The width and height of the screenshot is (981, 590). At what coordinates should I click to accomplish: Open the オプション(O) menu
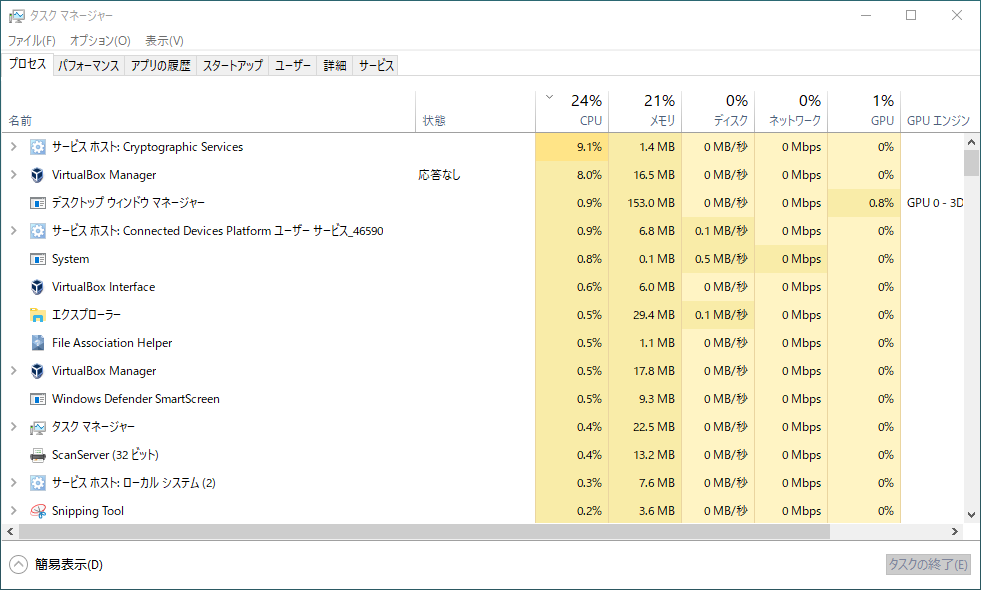click(x=100, y=41)
